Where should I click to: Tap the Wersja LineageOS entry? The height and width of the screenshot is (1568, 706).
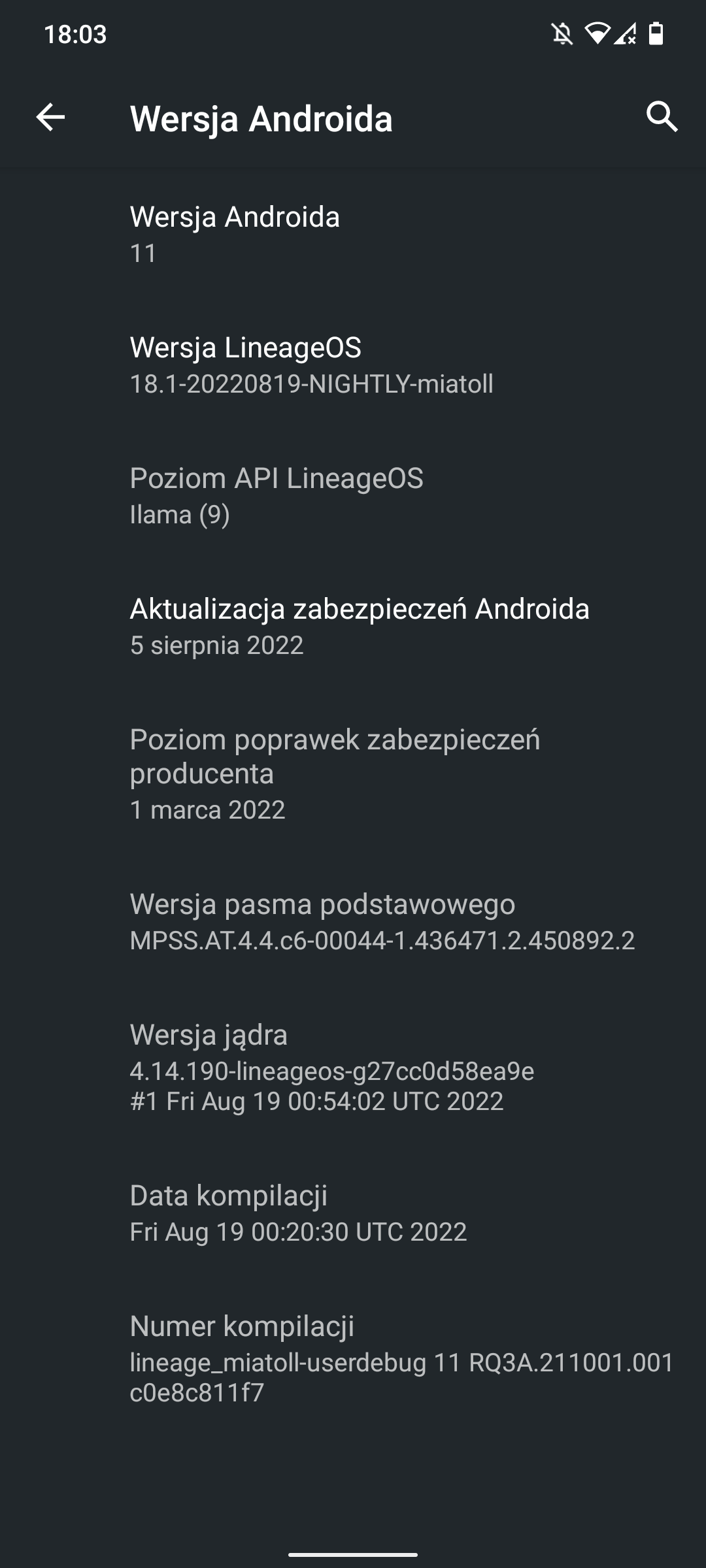tap(353, 365)
